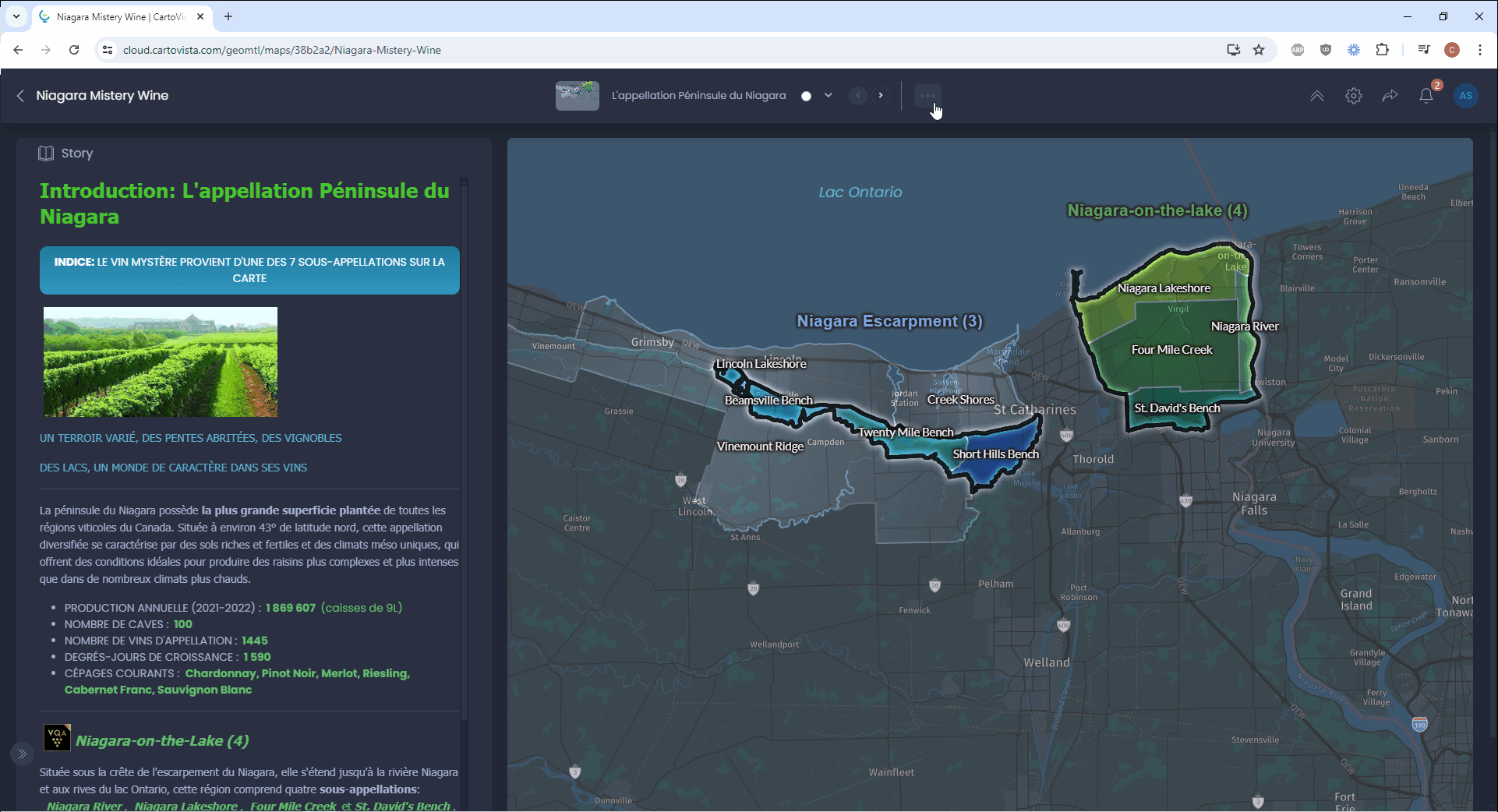The width and height of the screenshot is (1498, 812).
Task: Share the map with the arrow icon
Action: point(1390,96)
